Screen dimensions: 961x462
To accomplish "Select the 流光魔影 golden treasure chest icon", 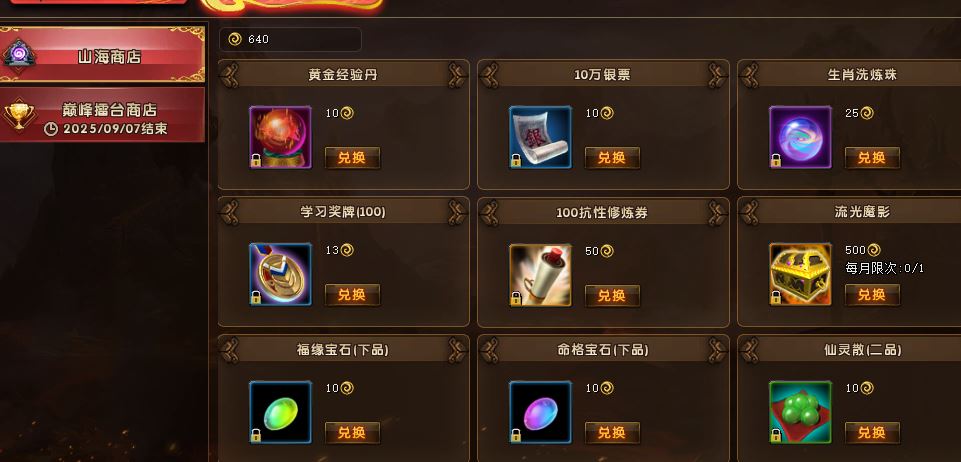I will pos(800,275).
